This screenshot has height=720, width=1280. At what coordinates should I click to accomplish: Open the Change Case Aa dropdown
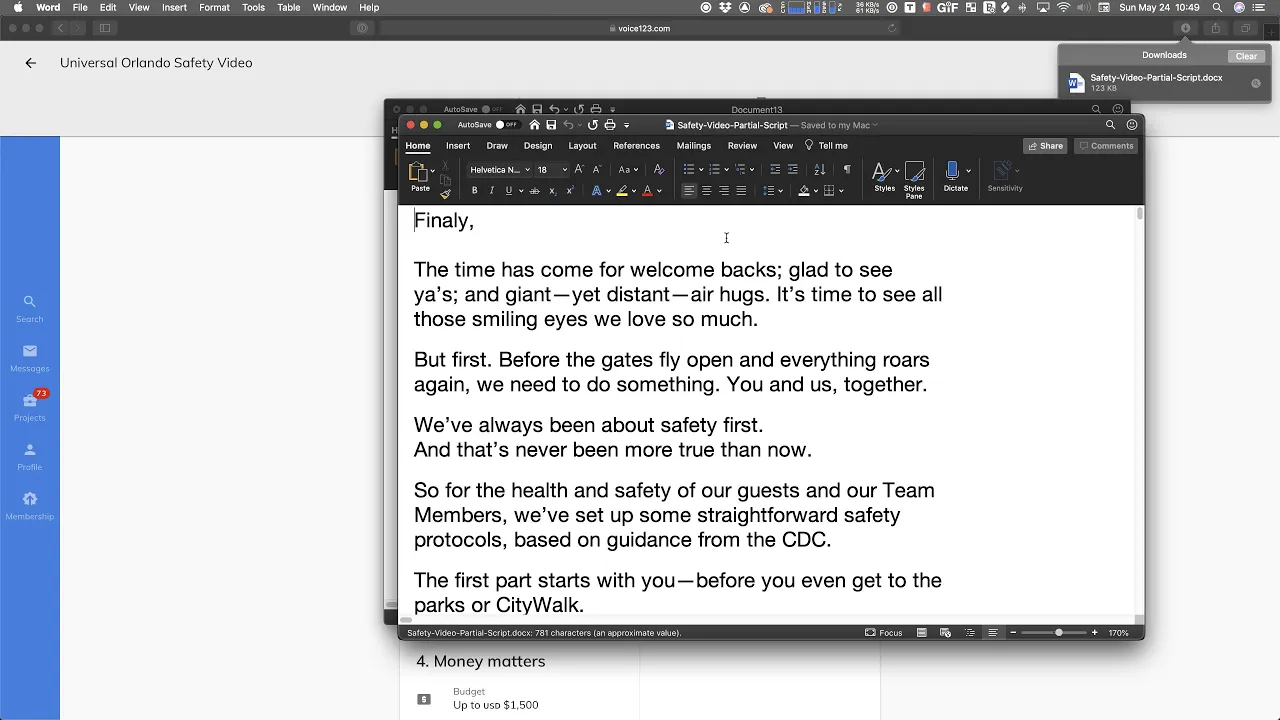pyautogui.click(x=628, y=170)
